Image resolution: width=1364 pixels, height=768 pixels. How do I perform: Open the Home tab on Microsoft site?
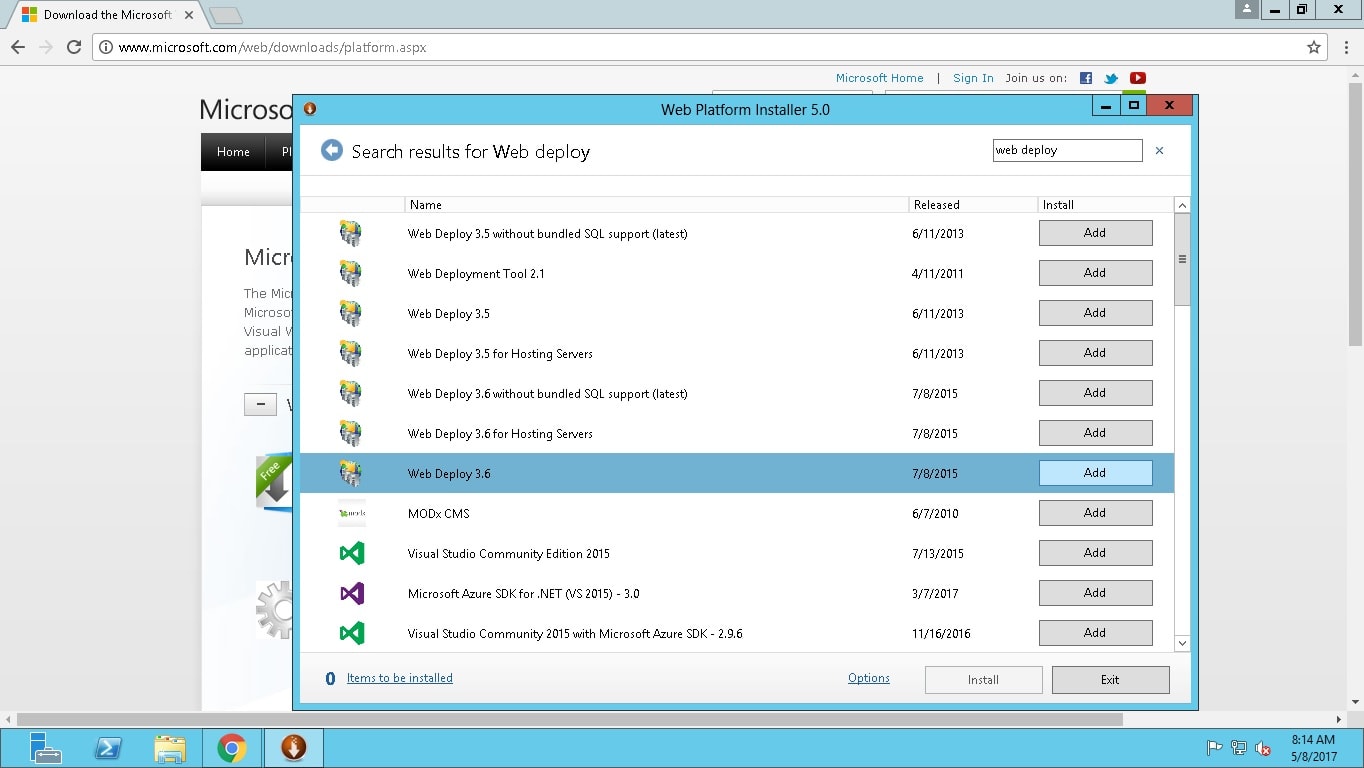pos(233,152)
